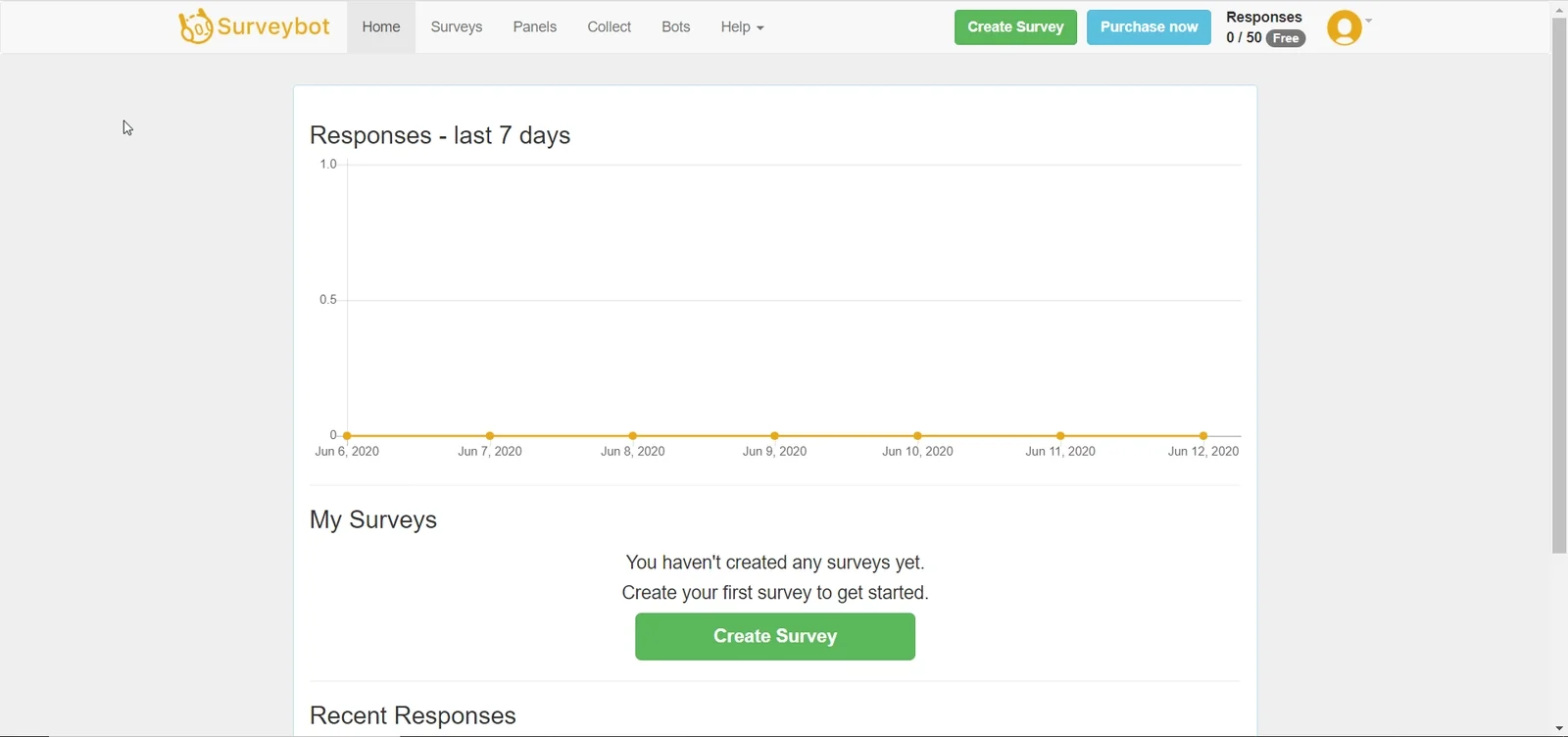Click the vertical scrollbar thumb
1568x737 pixels.
(1559, 285)
